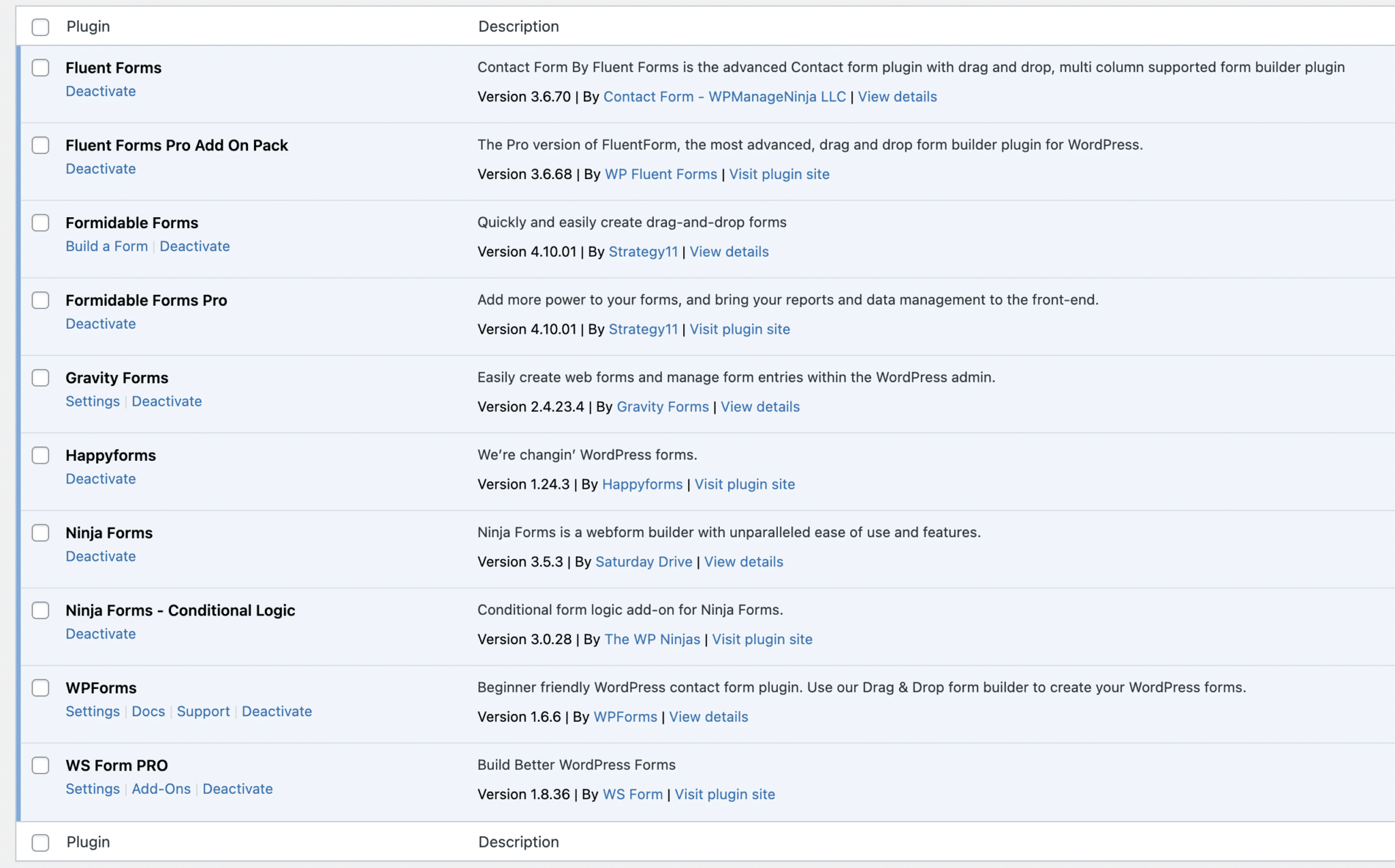Image resolution: width=1395 pixels, height=868 pixels.
Task: Open WS Form PRO Add-Ons
Action: point(161,789)
